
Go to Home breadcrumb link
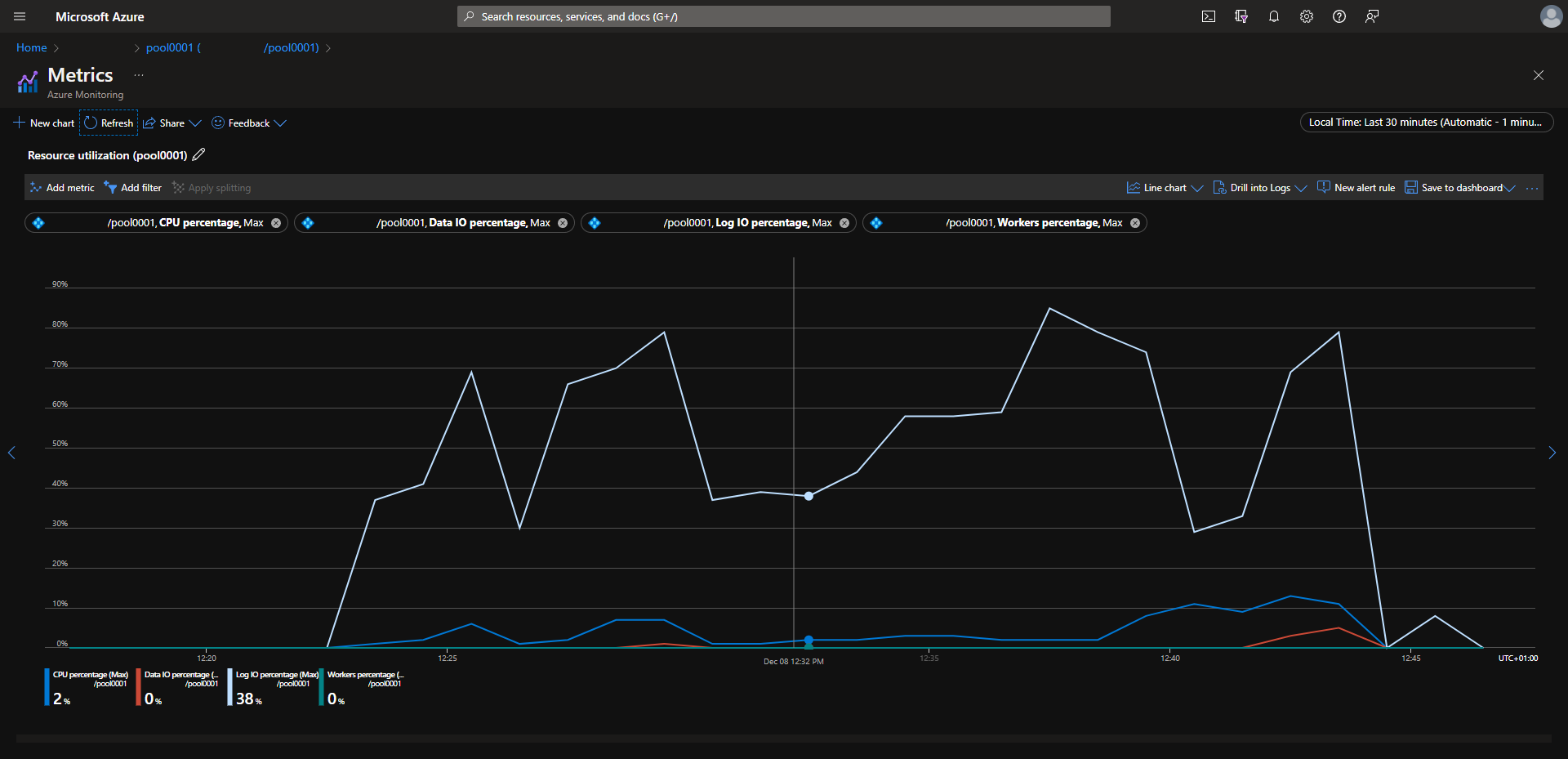pos(31,48)
